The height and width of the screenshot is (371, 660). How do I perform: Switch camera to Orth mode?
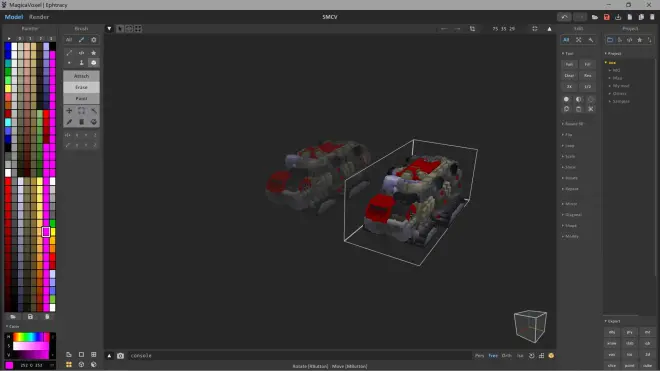[506, 356]
